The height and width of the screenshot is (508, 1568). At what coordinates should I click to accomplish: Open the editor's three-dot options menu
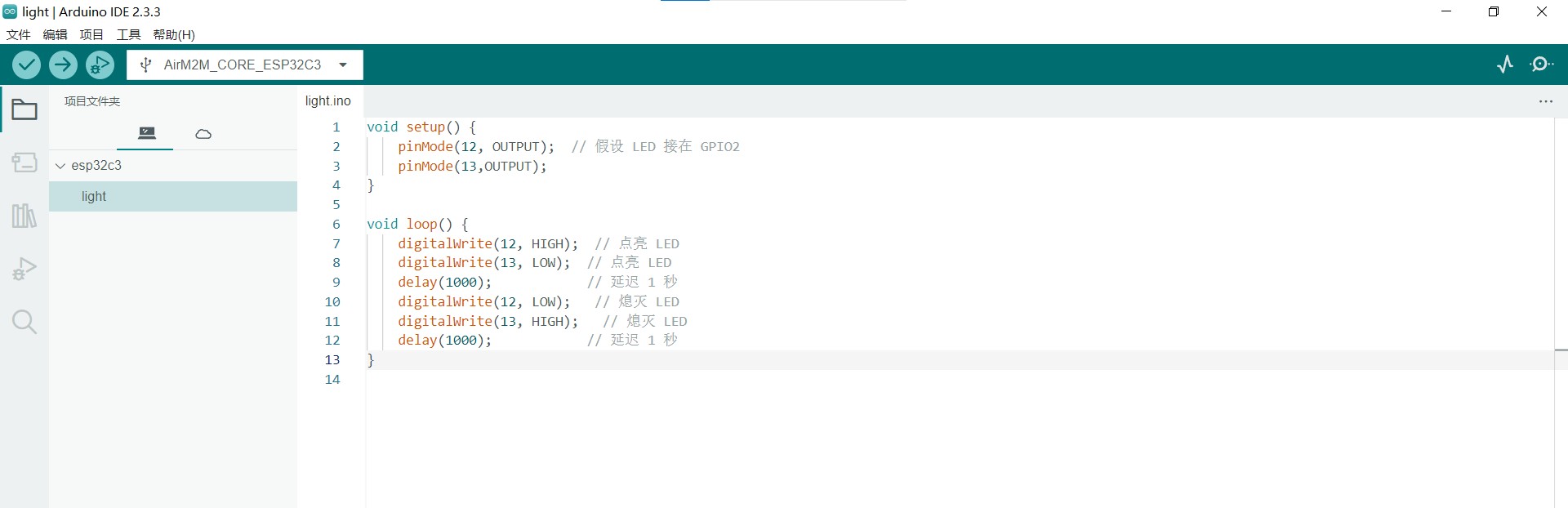1545,101
